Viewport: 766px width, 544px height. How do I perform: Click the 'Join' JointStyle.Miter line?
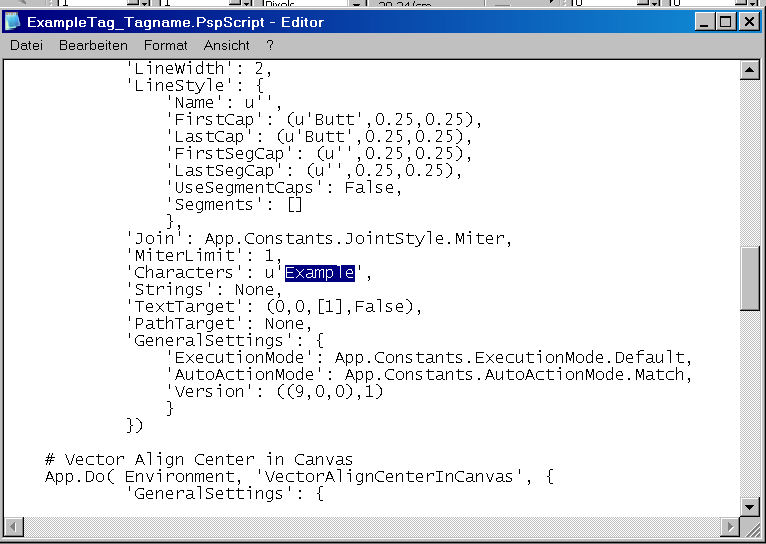click(x=319, y=239)
